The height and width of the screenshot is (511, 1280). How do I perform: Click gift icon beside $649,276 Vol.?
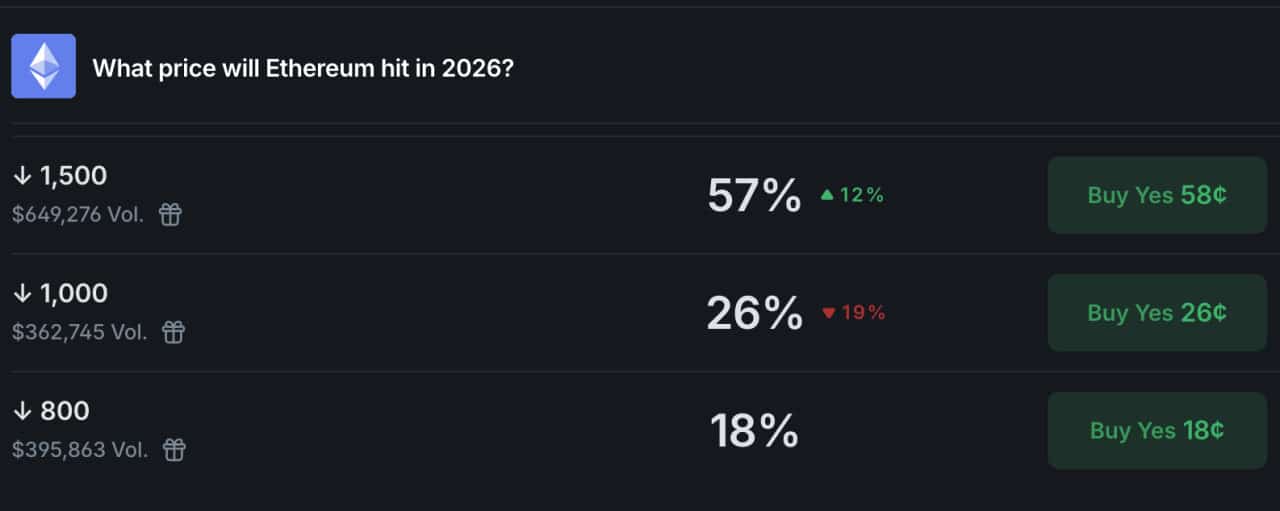point(171,214)
